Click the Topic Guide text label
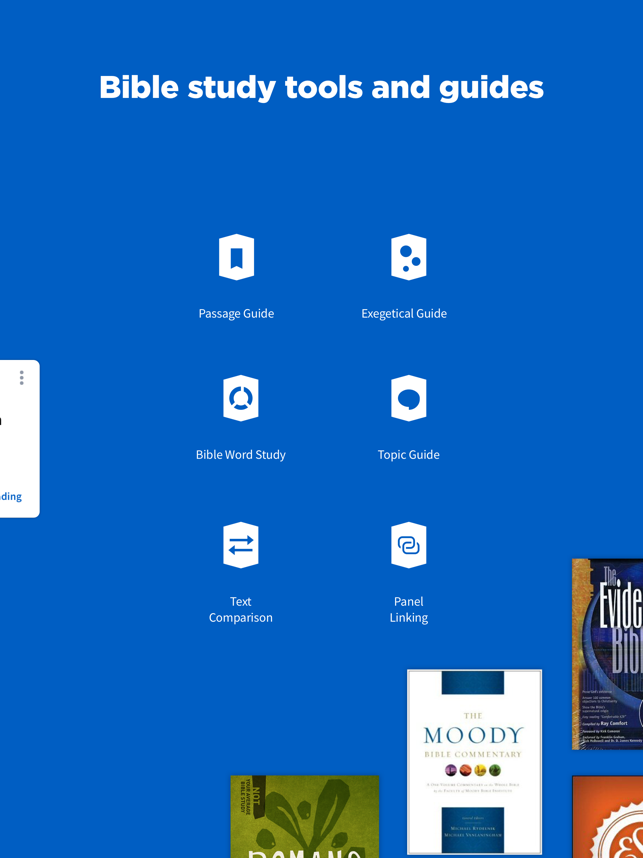This screenshot has height=858, width=643. tap(409, 455)
